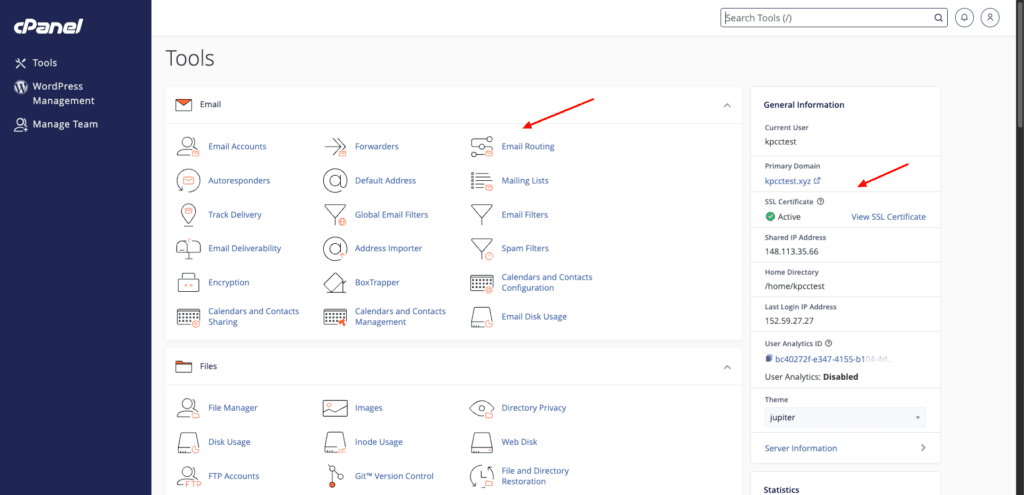Open the Web Disk icon
The width and height of the screenshot is (1024, 495).
(481, 442)
